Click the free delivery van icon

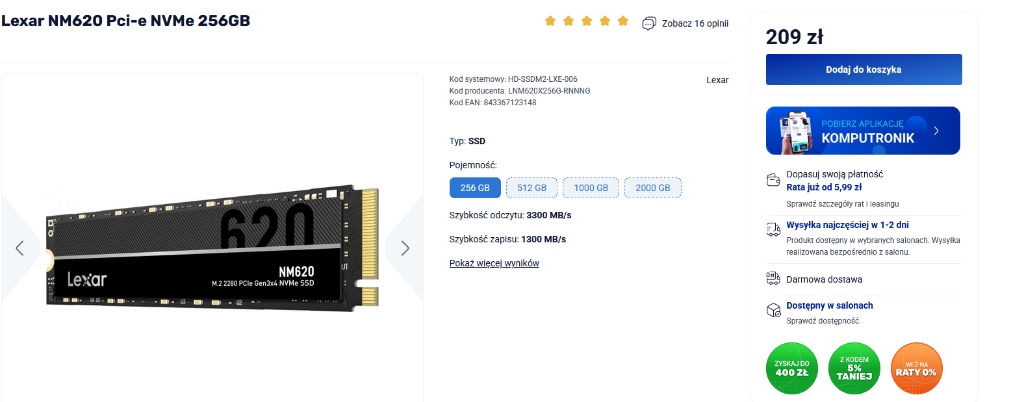click(x=773, y=279)
